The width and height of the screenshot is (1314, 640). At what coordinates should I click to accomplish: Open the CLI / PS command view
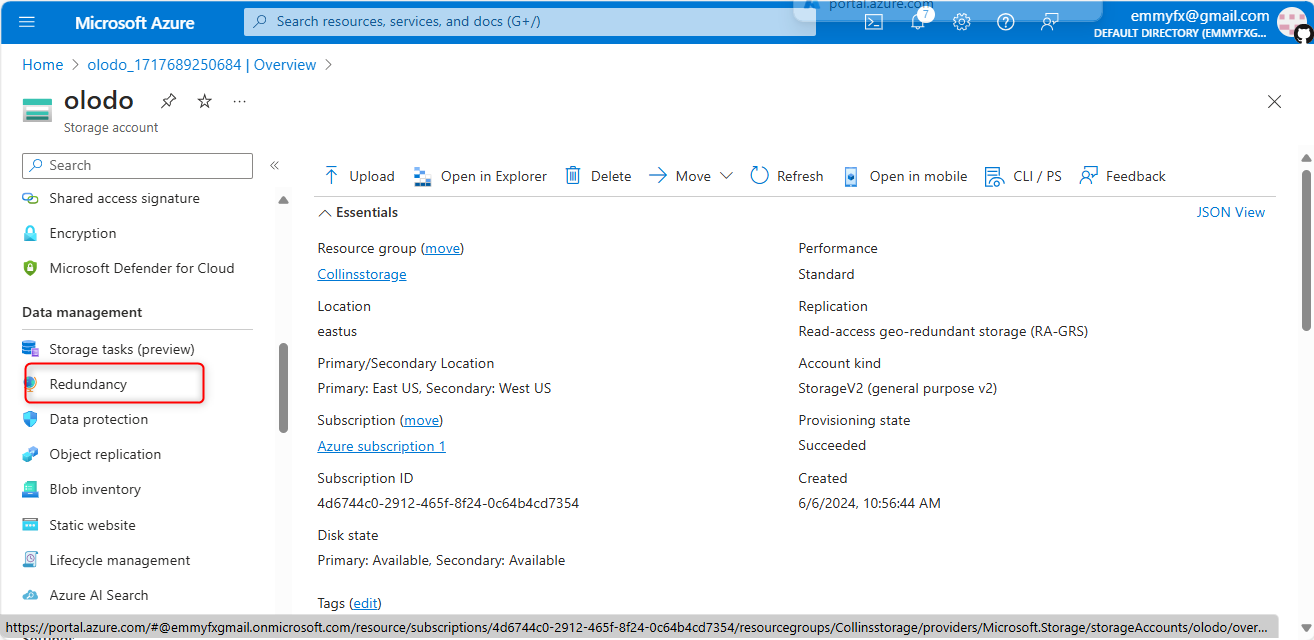tap(1023, 176)
